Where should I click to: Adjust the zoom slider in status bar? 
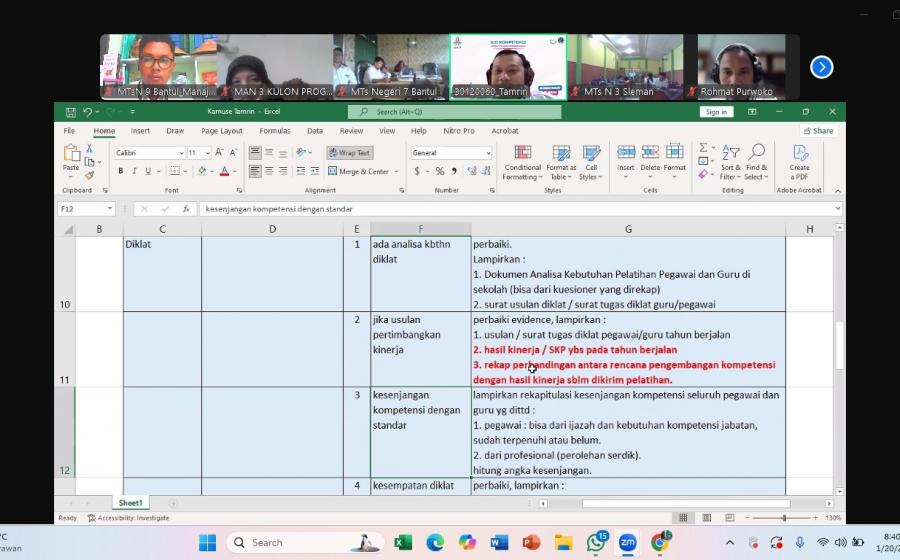(783, 518)
